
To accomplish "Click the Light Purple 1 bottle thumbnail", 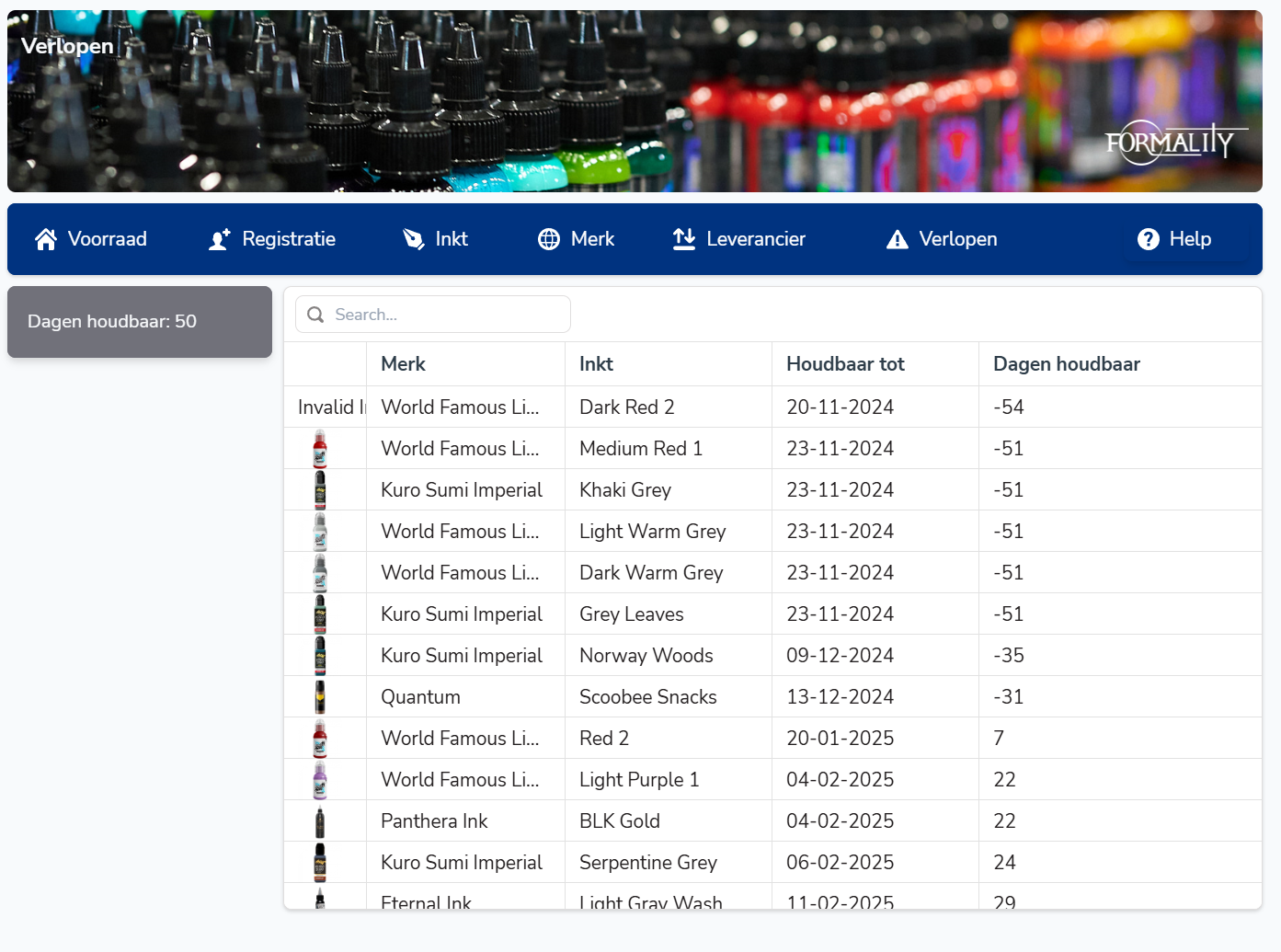I will pyautogui.click(x=320, y=780).
